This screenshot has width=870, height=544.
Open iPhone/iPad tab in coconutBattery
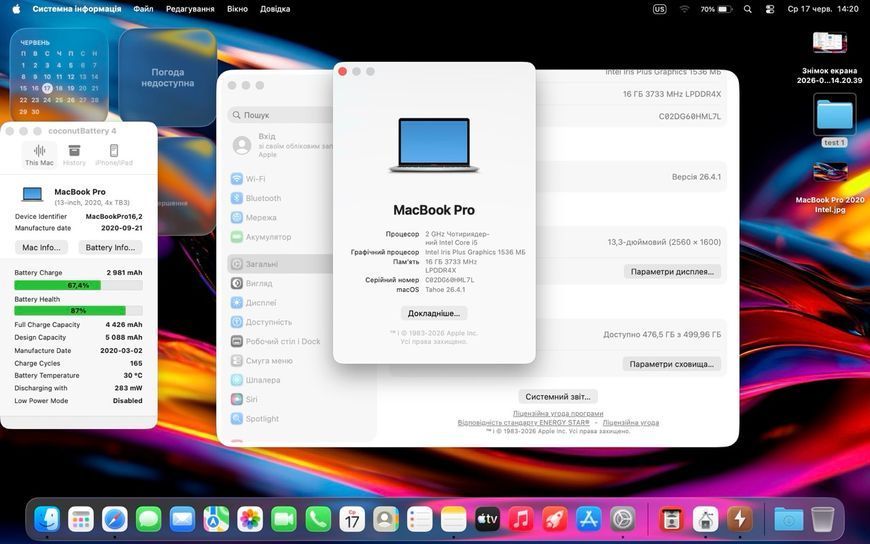point(114,155)
